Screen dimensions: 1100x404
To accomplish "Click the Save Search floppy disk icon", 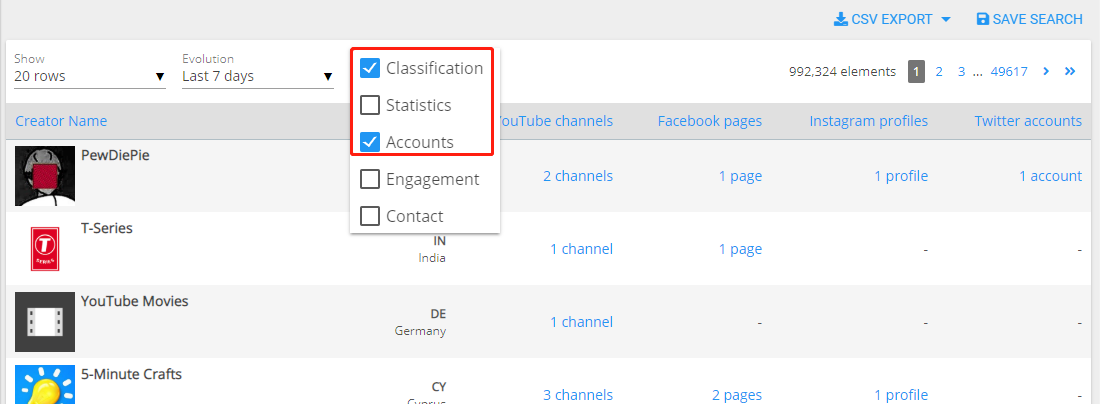I will click(x=983, y=20).
